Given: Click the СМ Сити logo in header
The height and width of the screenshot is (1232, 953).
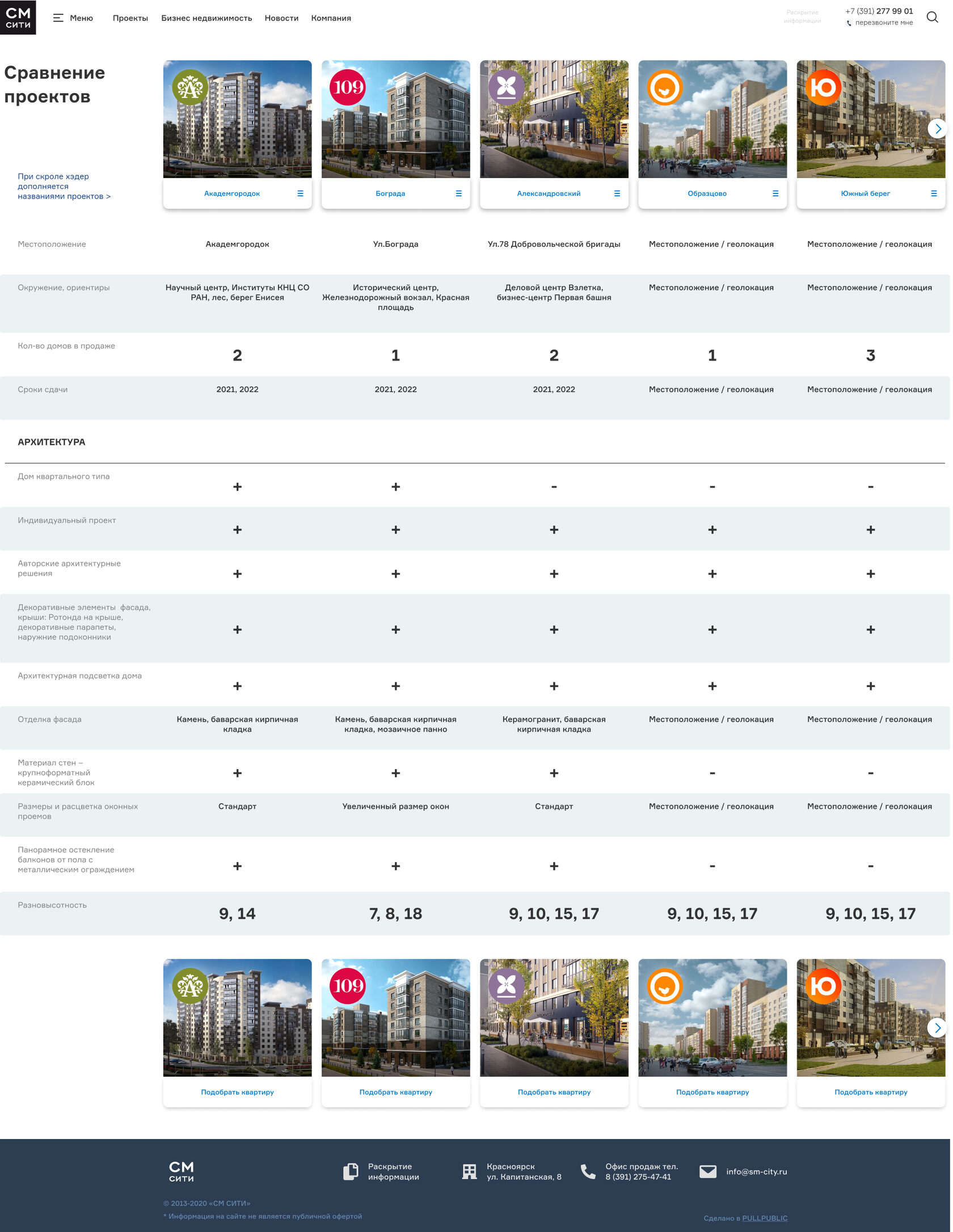Looking at the screenshot, I should click(x=18, y=18).
